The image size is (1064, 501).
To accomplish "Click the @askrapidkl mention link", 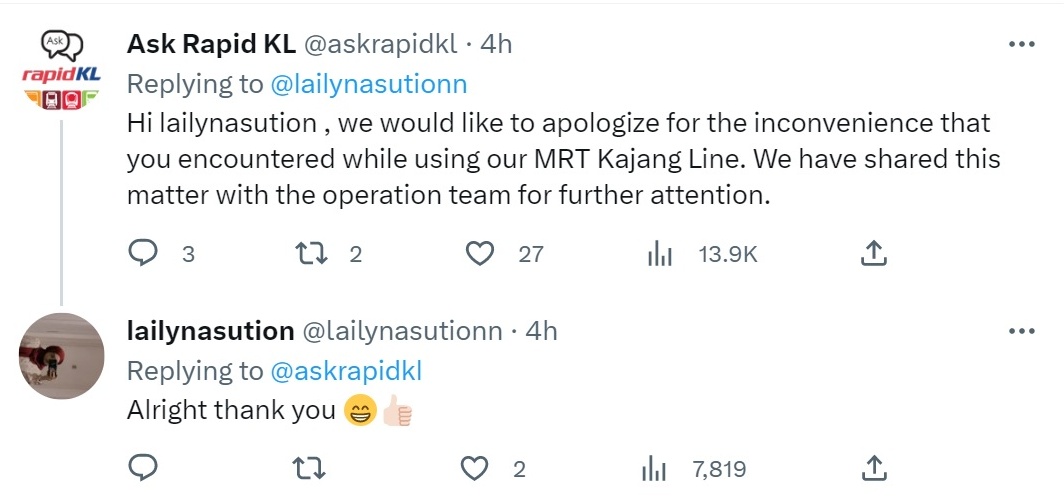I will tap(346, 371).
